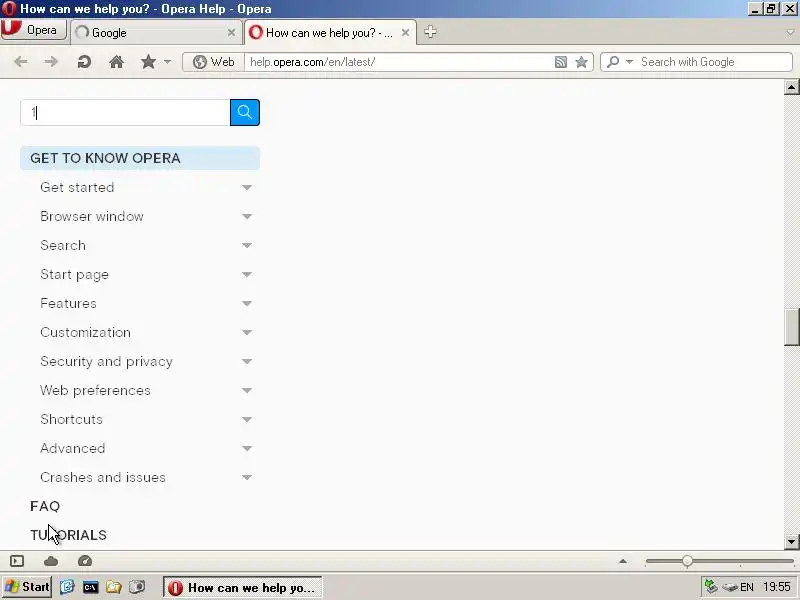
Task: Click the Opera Link cloud icon
Action: coord(51,561)
